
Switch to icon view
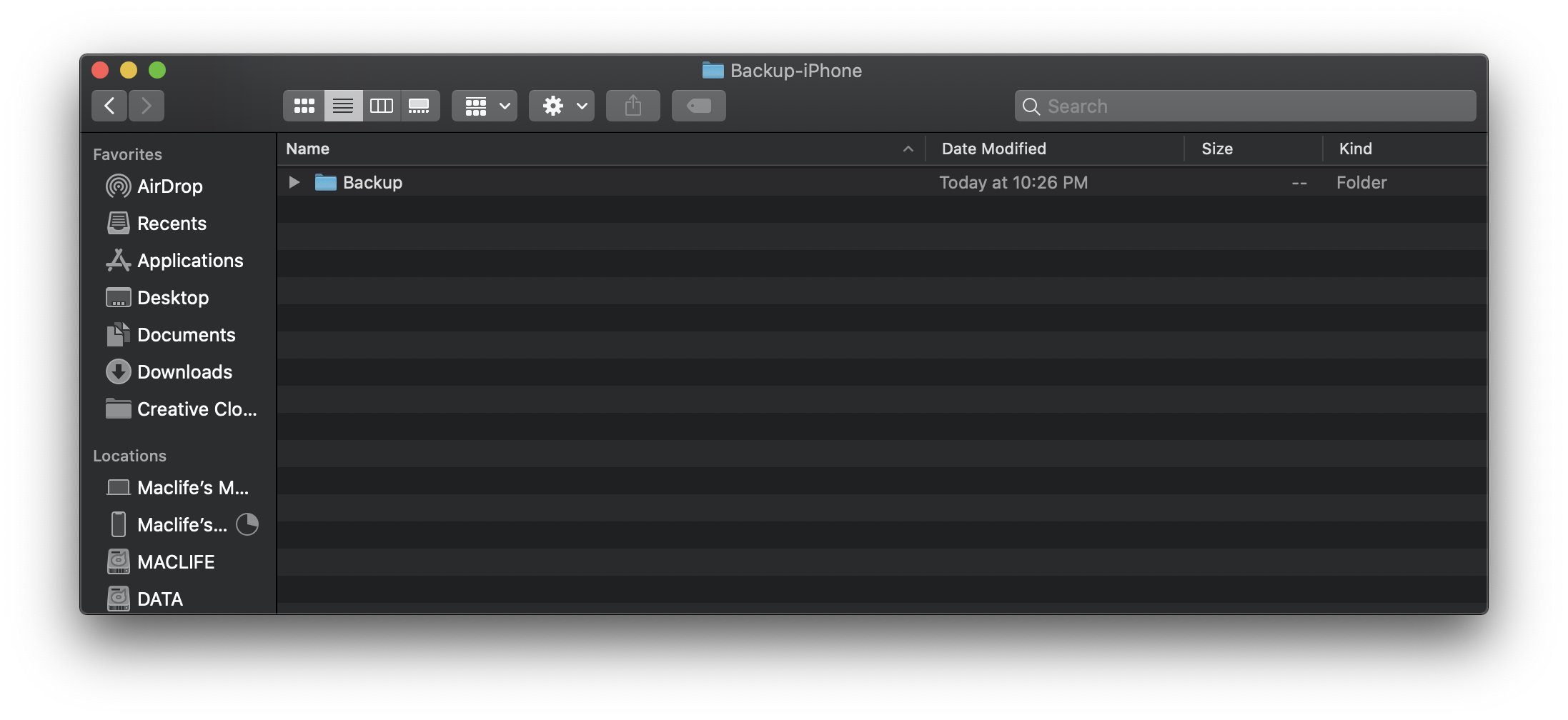point(304,105)
